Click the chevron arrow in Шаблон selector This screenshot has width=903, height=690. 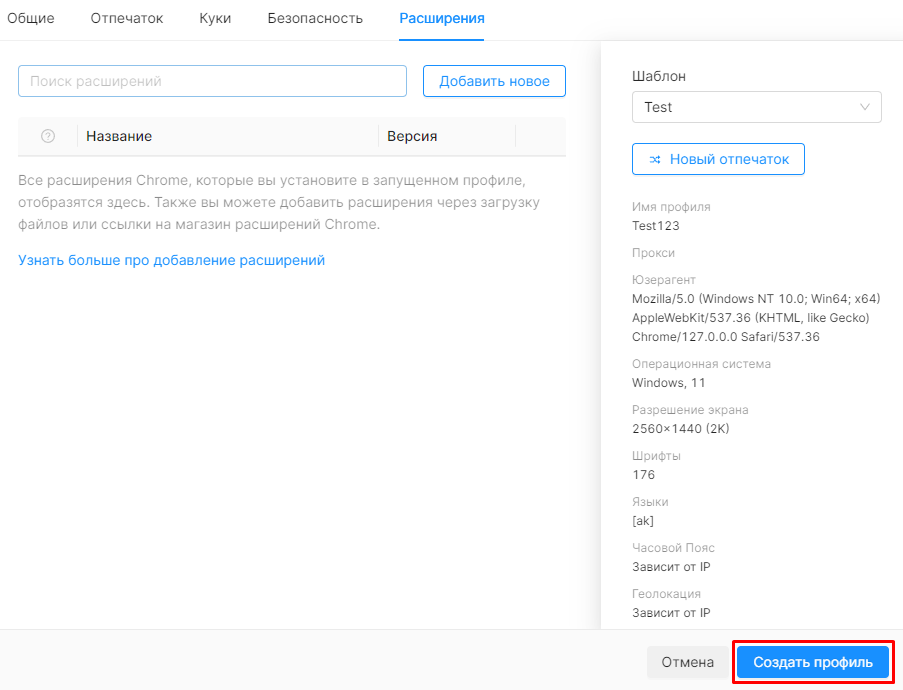[x=864, y=107]
